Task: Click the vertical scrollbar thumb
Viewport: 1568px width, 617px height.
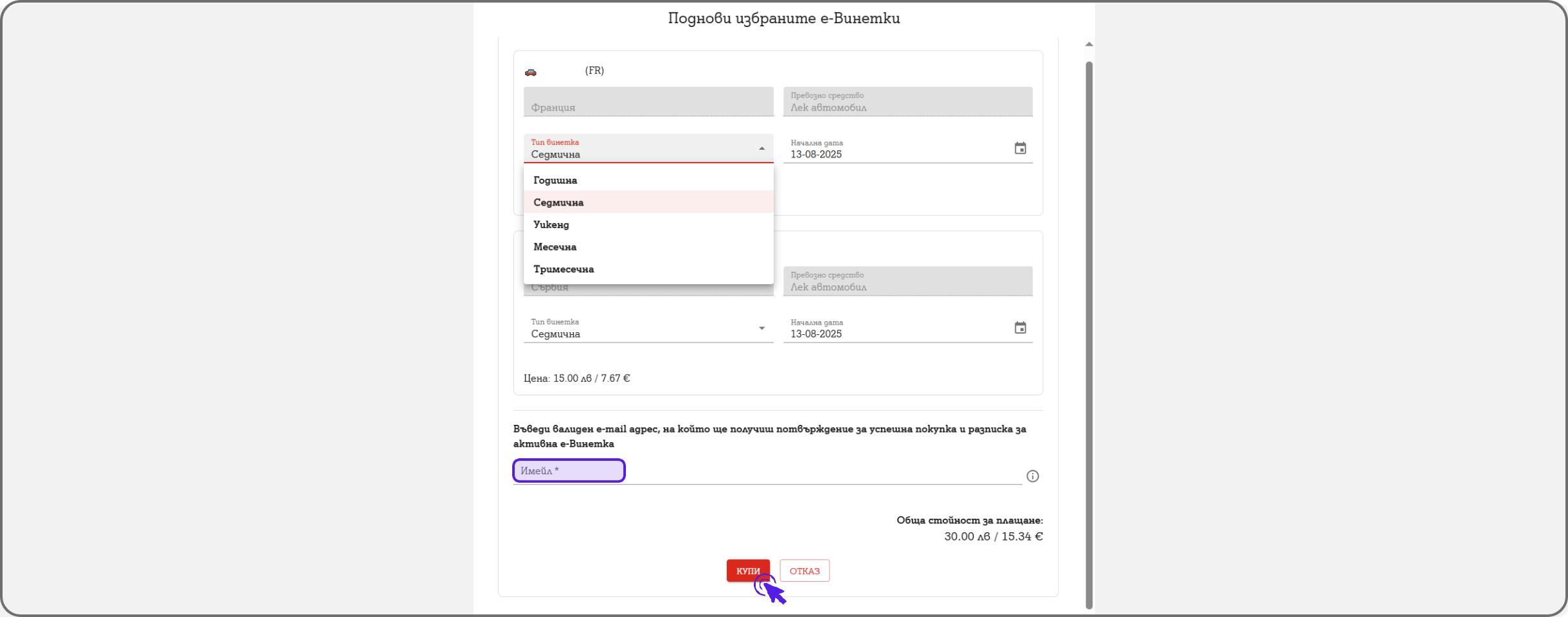Action: [x=1089, y=334]
